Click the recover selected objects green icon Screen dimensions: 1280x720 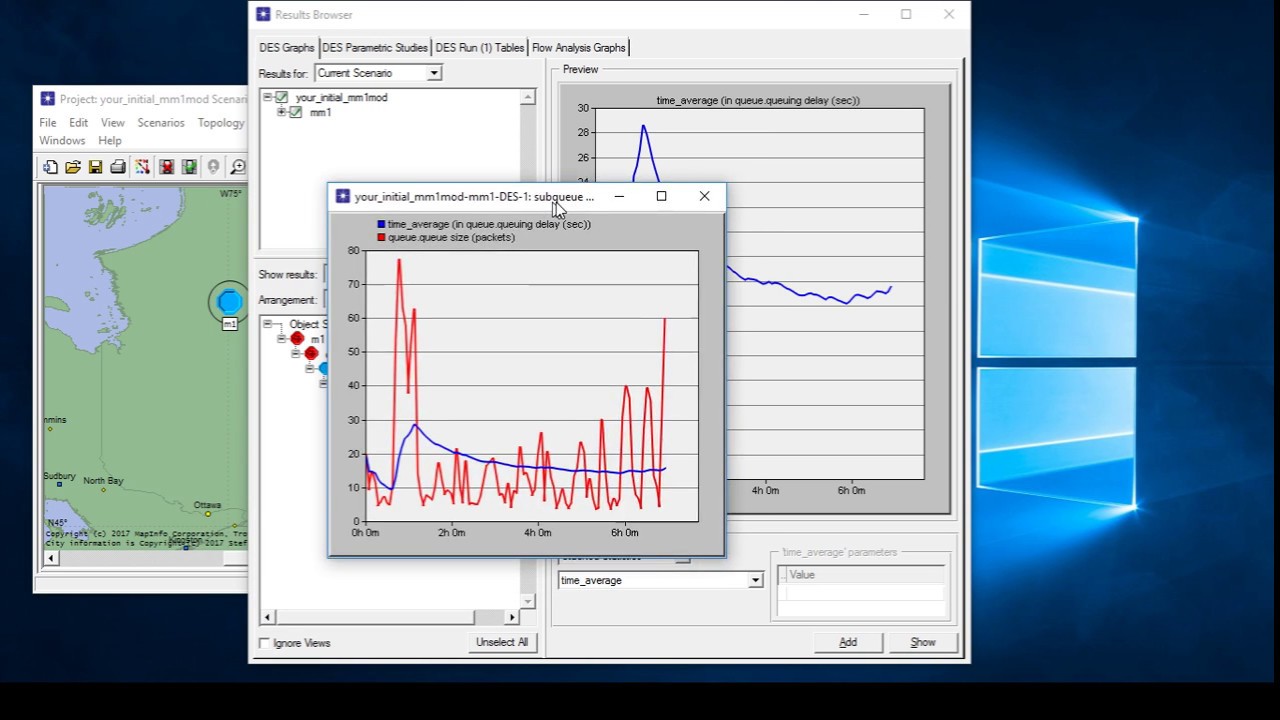tap(189, 167)
